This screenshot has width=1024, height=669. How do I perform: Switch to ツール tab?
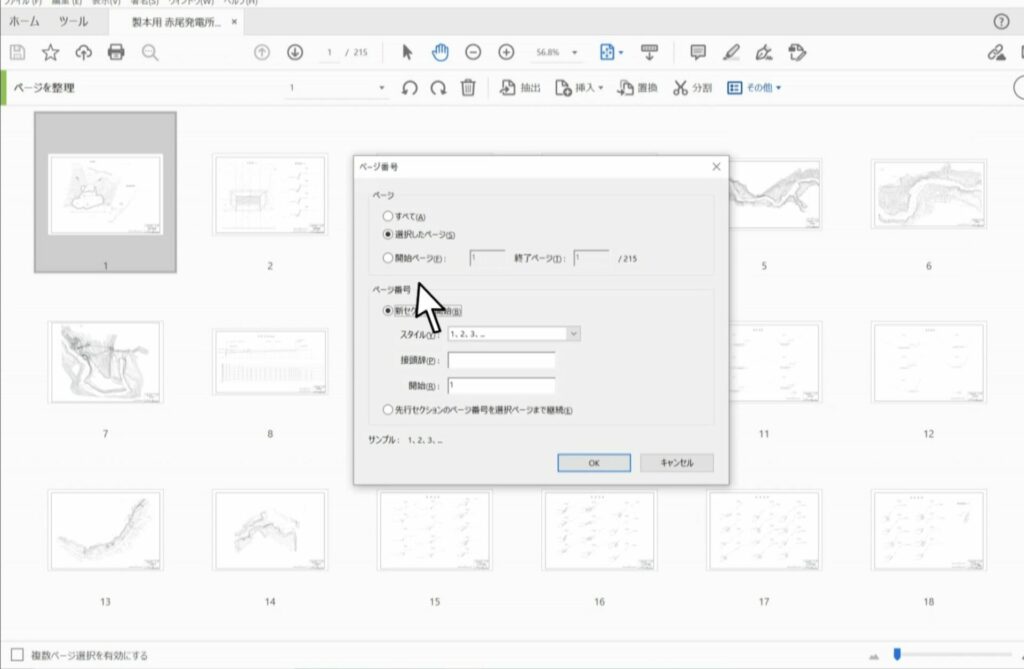pos(73,22)
